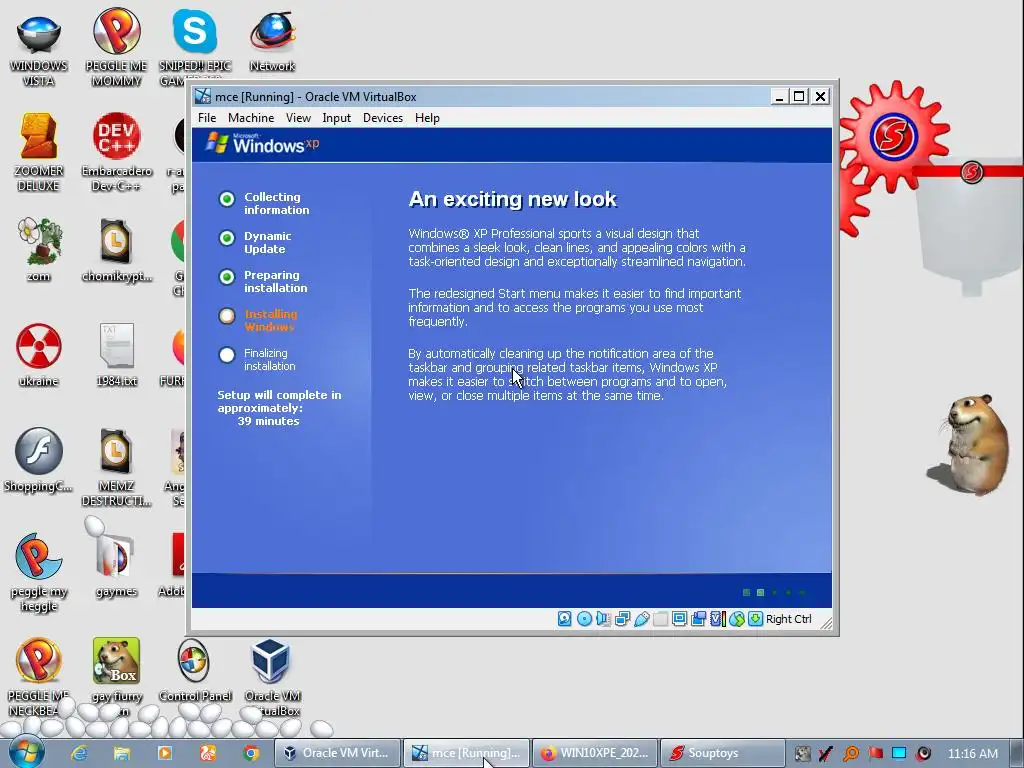
Task: Click the Preparing installation step radio
Action: coord(227,277)
